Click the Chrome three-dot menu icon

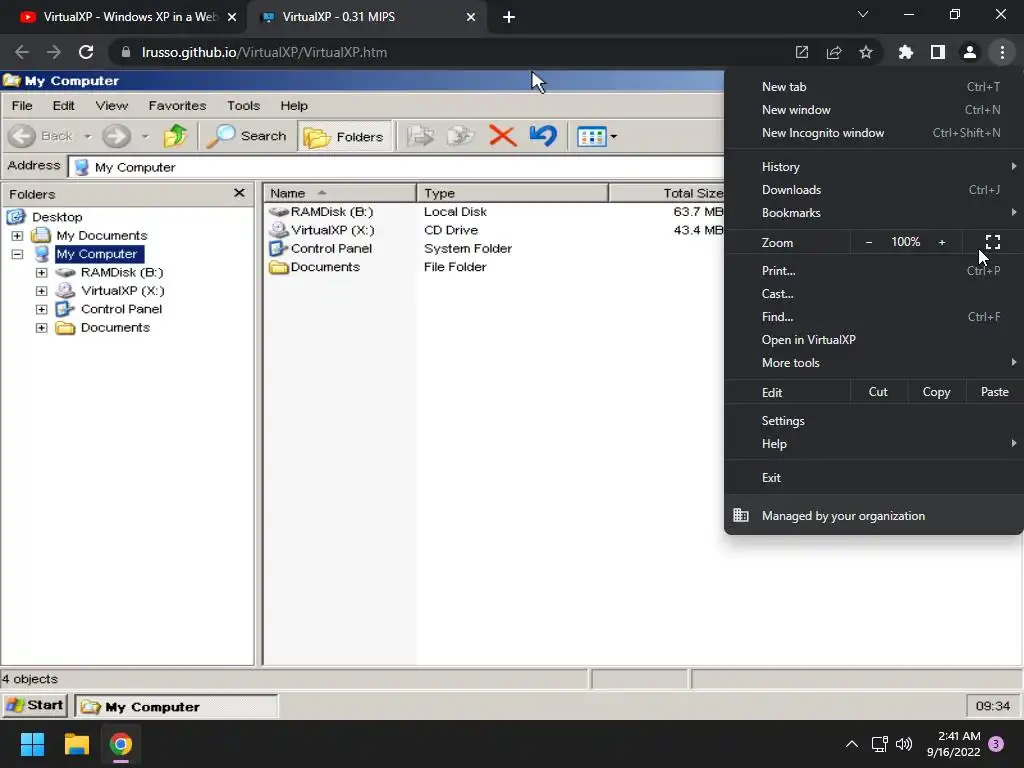(1002, 52)
